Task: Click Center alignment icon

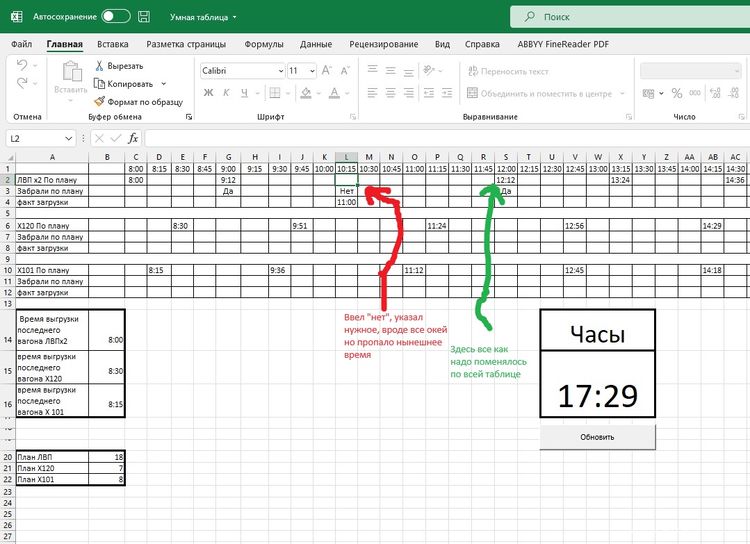Action: point(391,93)
